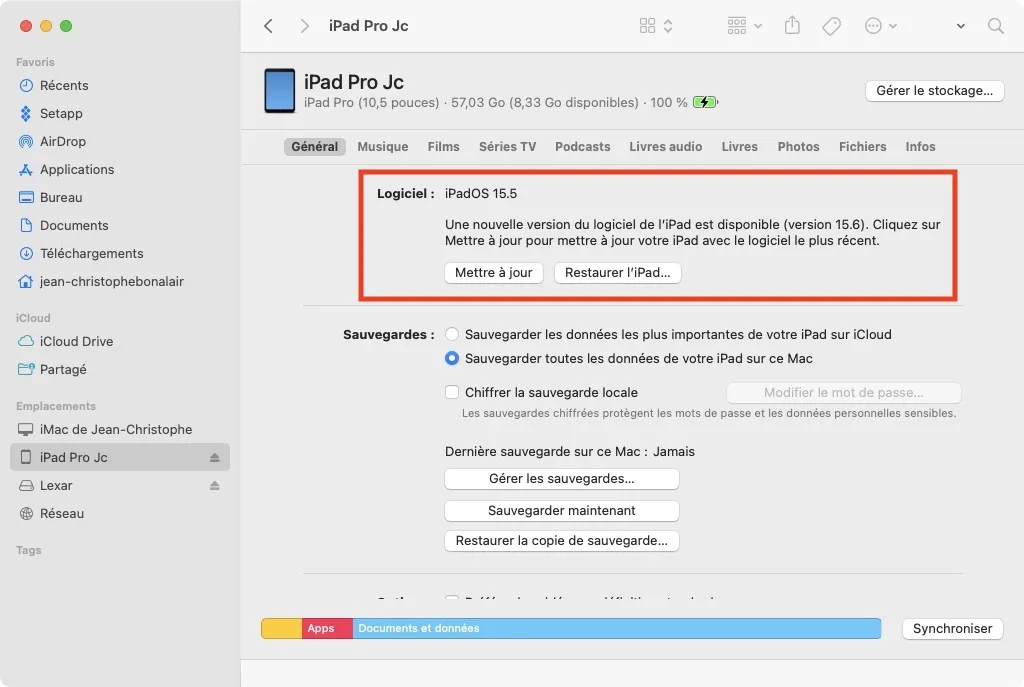The image size is (1024, 687).
Task: Eject the Lexar drive
Action: pos(214,486)
